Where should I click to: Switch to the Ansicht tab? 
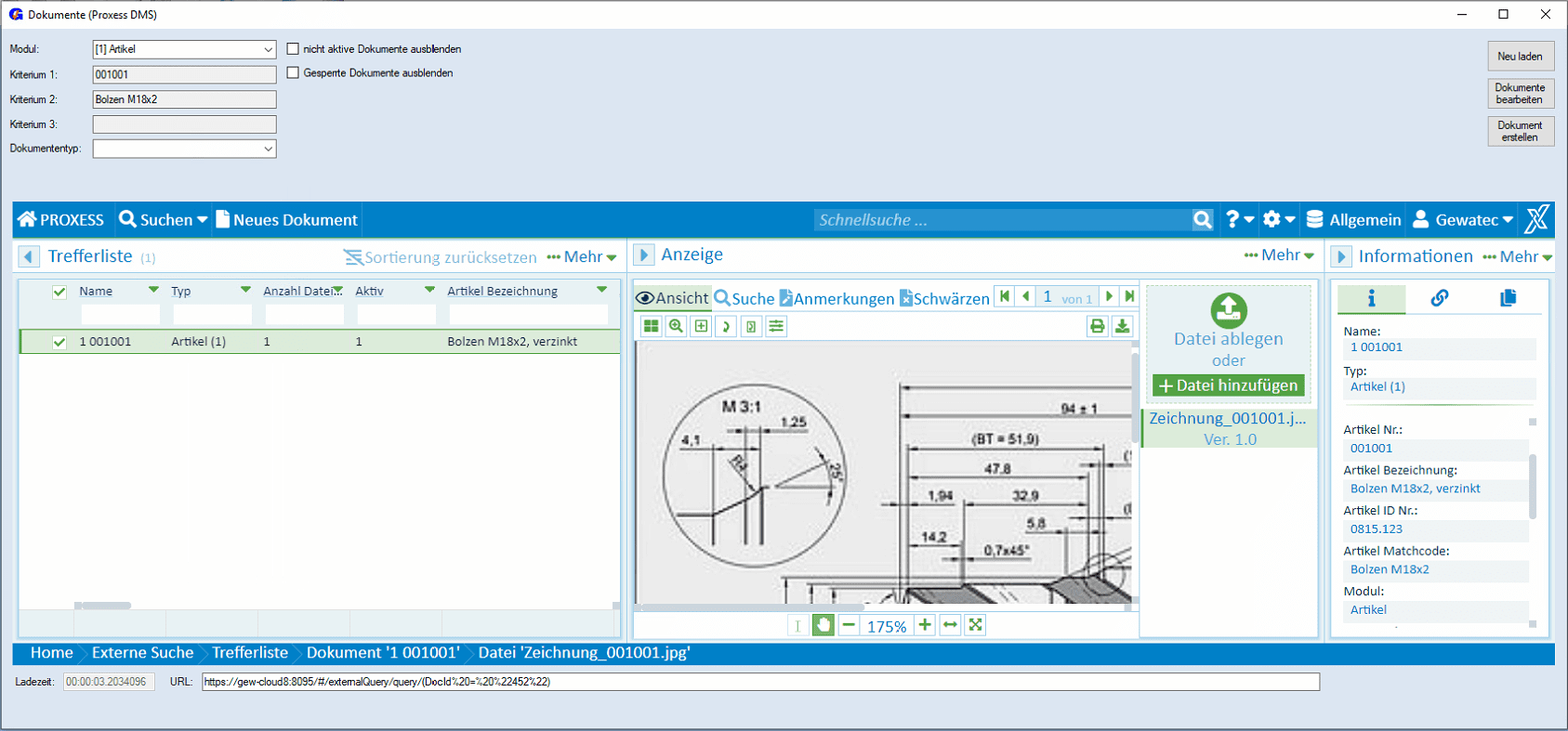pyautogui.click(x=673, y=298)
